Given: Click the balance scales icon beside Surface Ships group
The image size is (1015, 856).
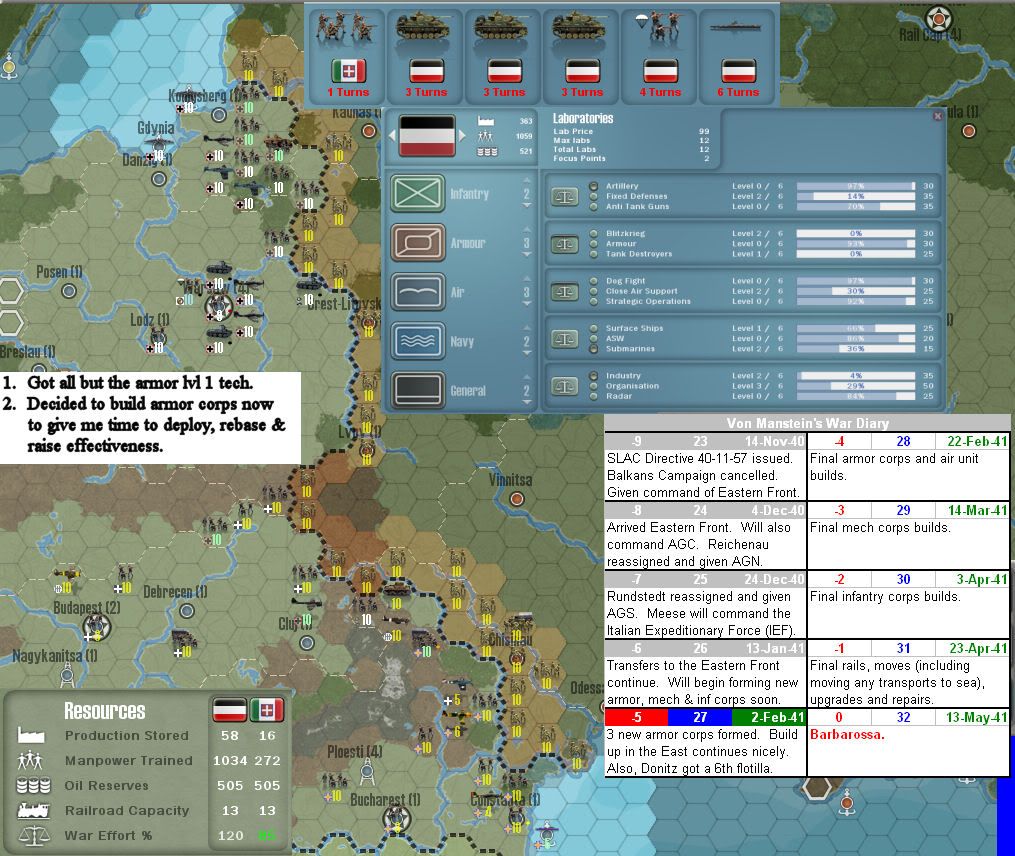Looking at the screenshot, I should (x=564, y=339).
